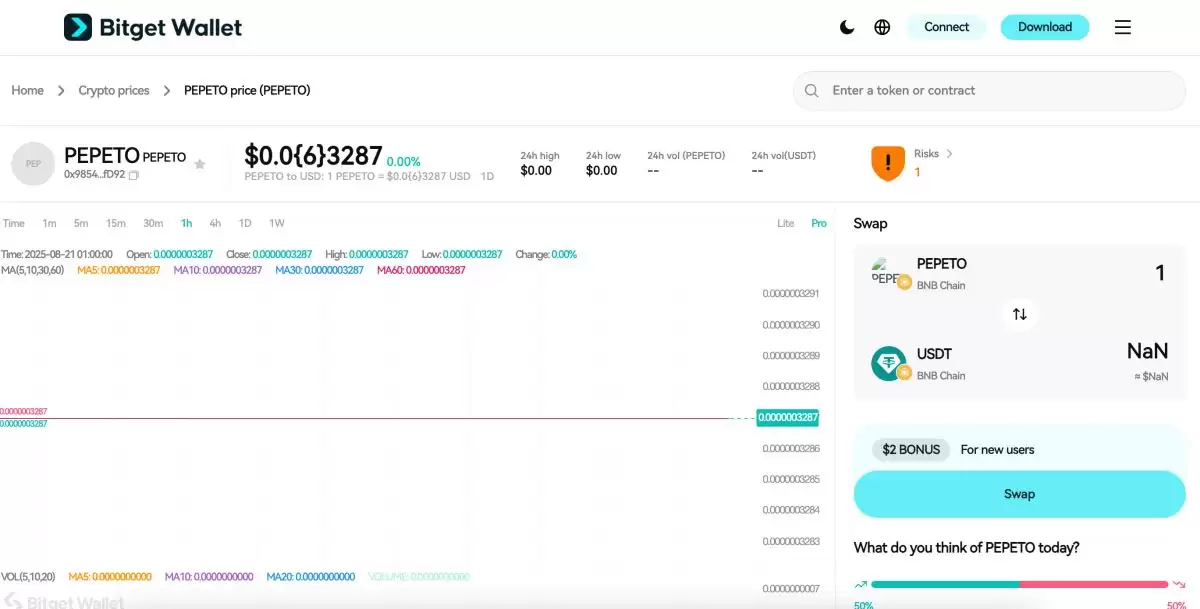This screenshot has width=1200, height=609.
Task: Open language selector globe icon
Action: click(x=882, y=27)
